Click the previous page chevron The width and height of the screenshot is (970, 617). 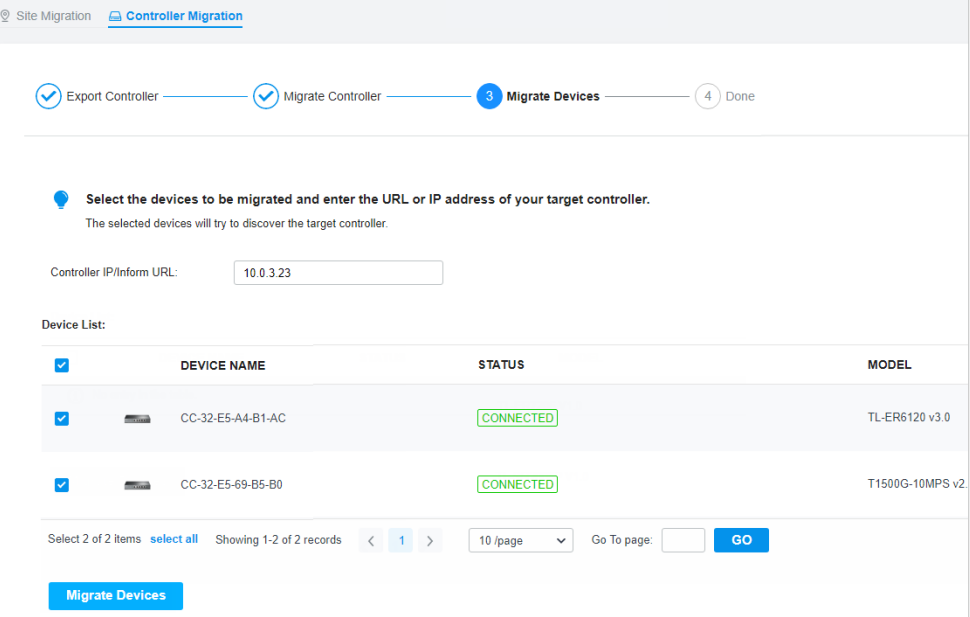click(370, 539)
